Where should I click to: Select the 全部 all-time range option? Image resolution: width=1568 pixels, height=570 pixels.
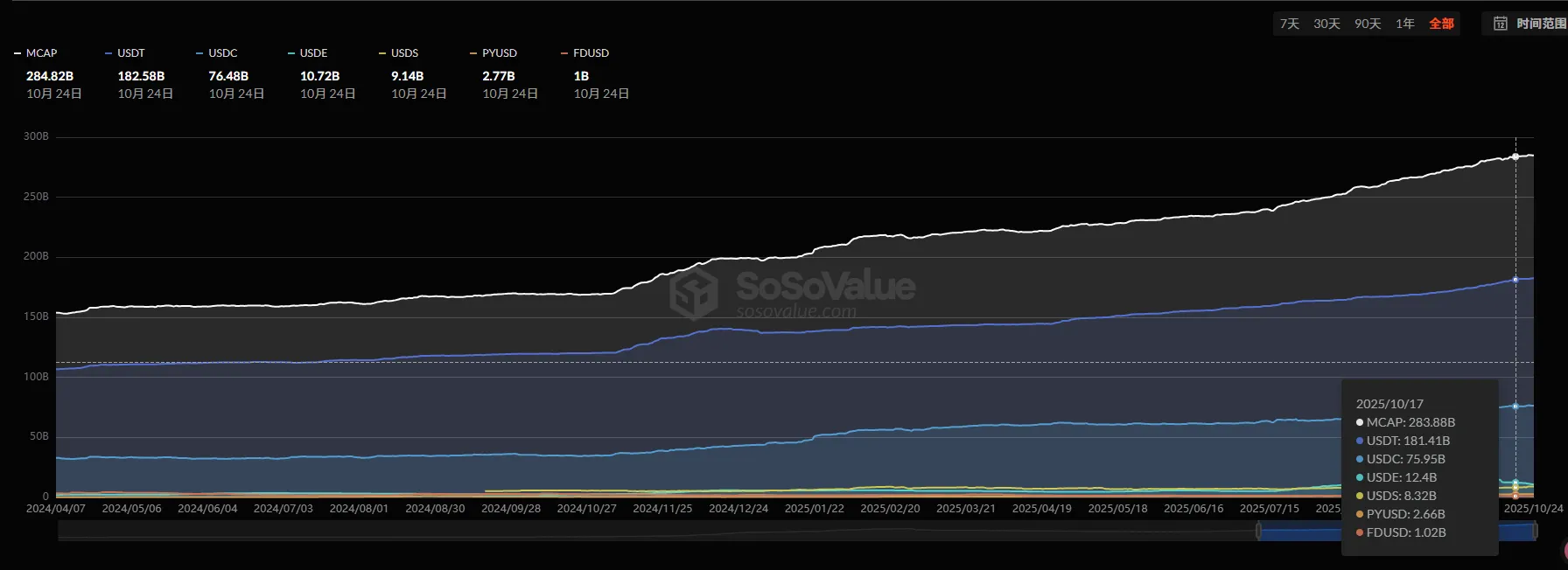tap(1441, 24)
